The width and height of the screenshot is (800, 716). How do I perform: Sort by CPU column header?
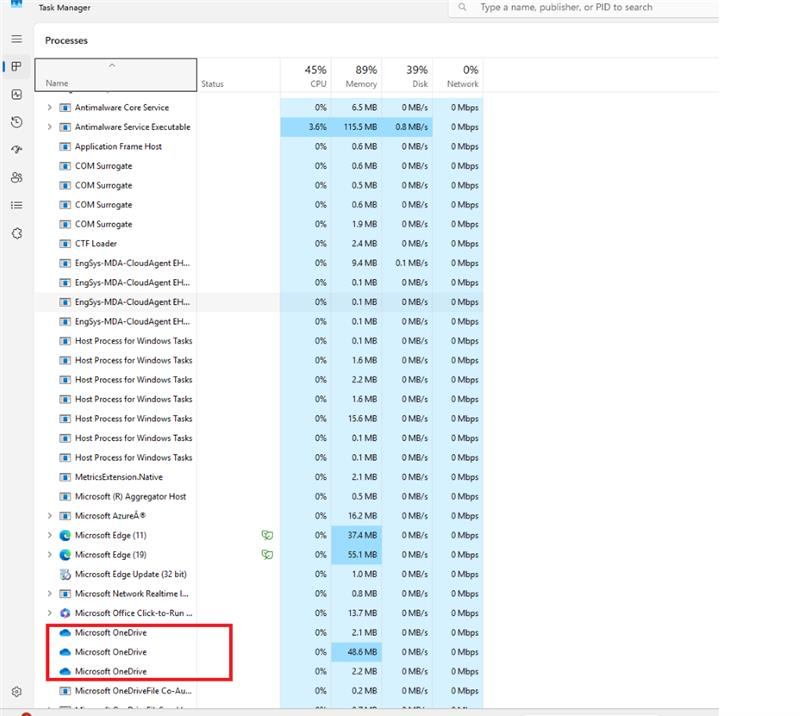(x=306, y=75)
